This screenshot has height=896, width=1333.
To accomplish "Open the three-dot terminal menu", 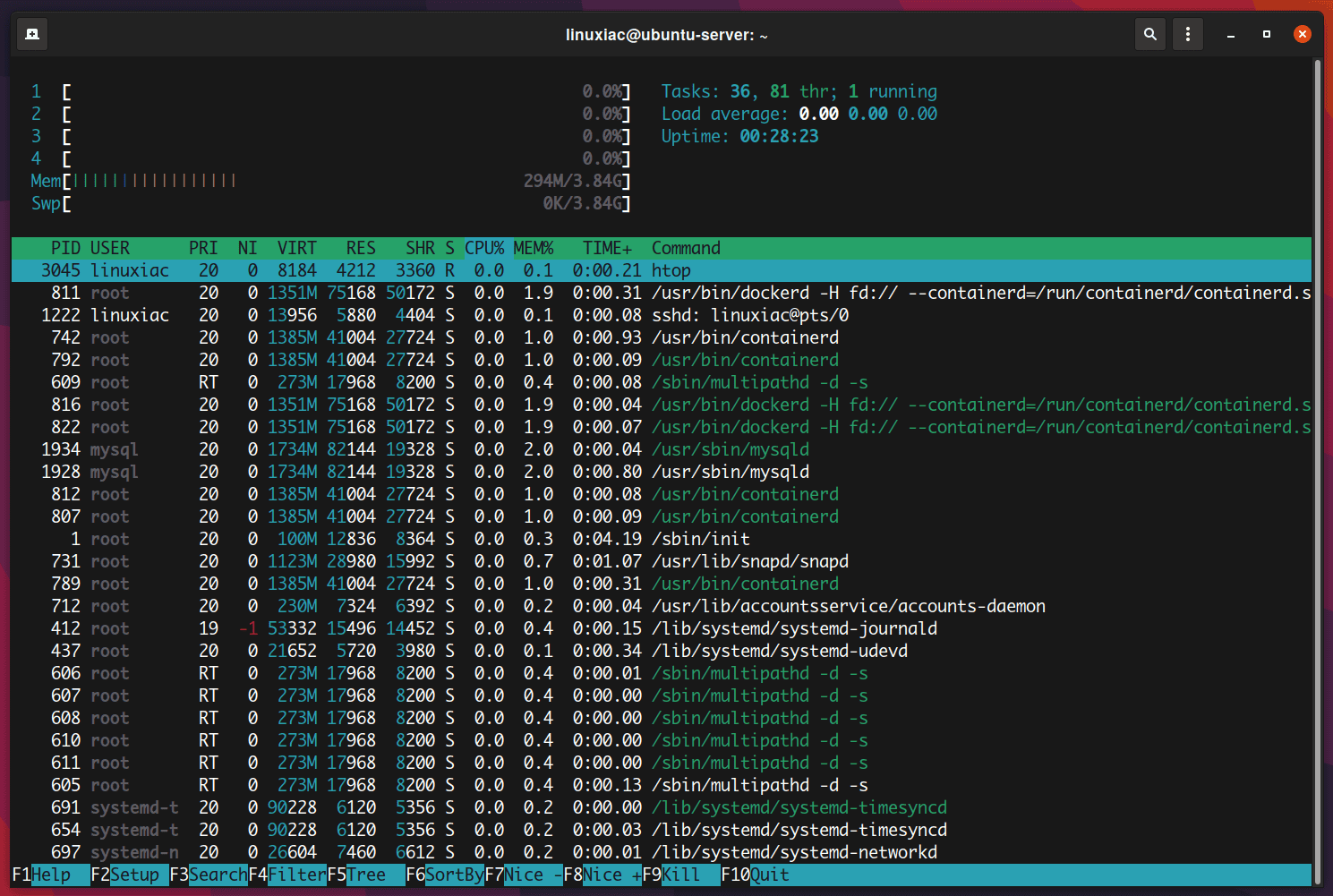I will pos(1188,34).
